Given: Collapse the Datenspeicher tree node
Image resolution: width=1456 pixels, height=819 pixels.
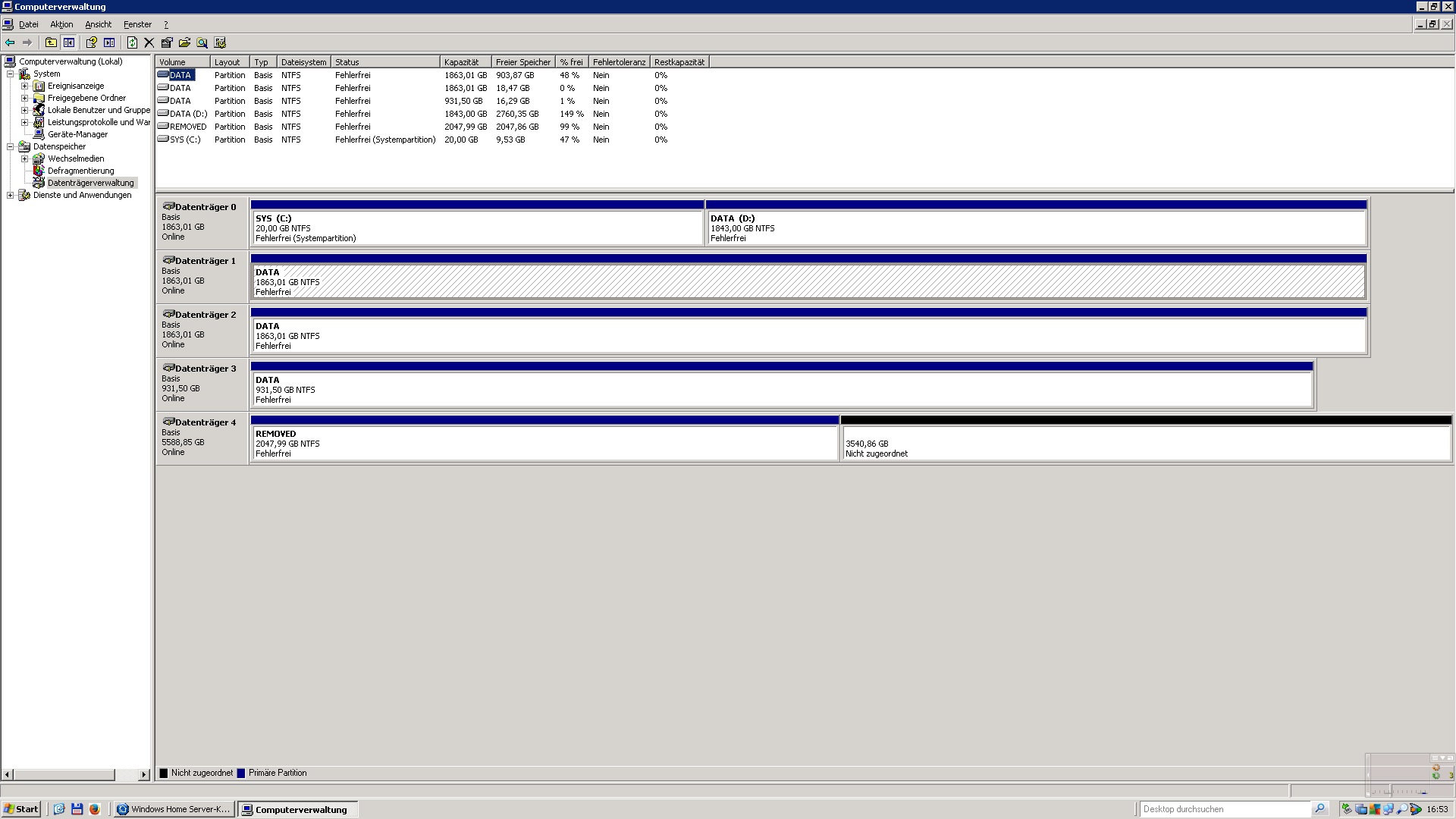Looking at the screenshot, I should [x=11, y=147].
